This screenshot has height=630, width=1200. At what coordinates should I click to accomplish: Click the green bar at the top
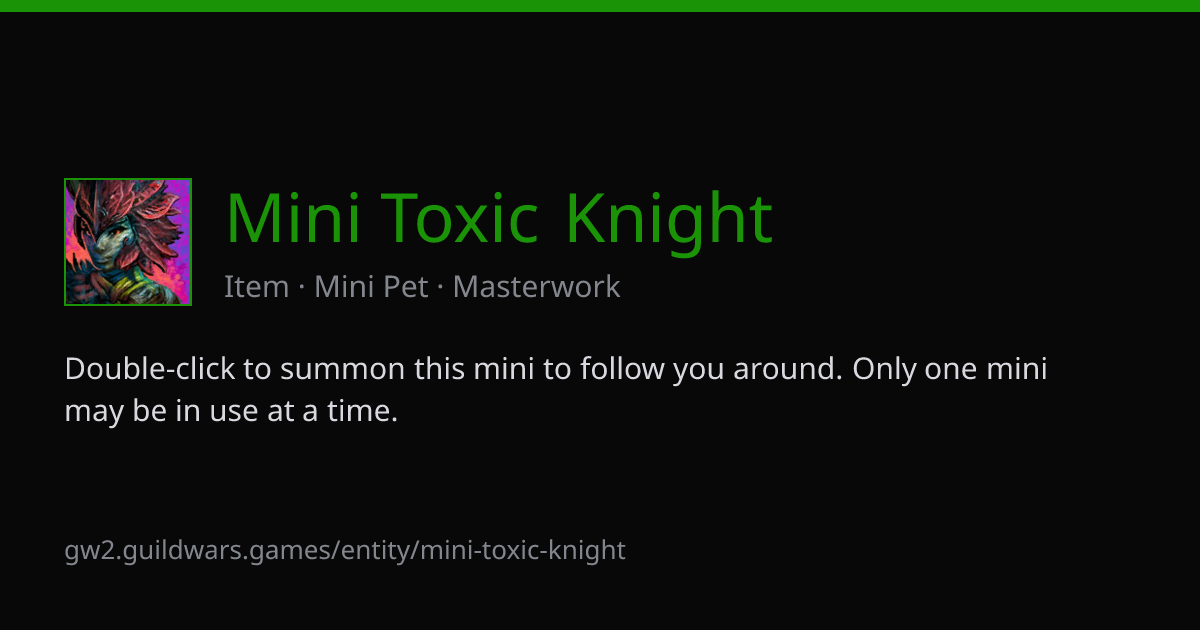(x=600, y=5)
